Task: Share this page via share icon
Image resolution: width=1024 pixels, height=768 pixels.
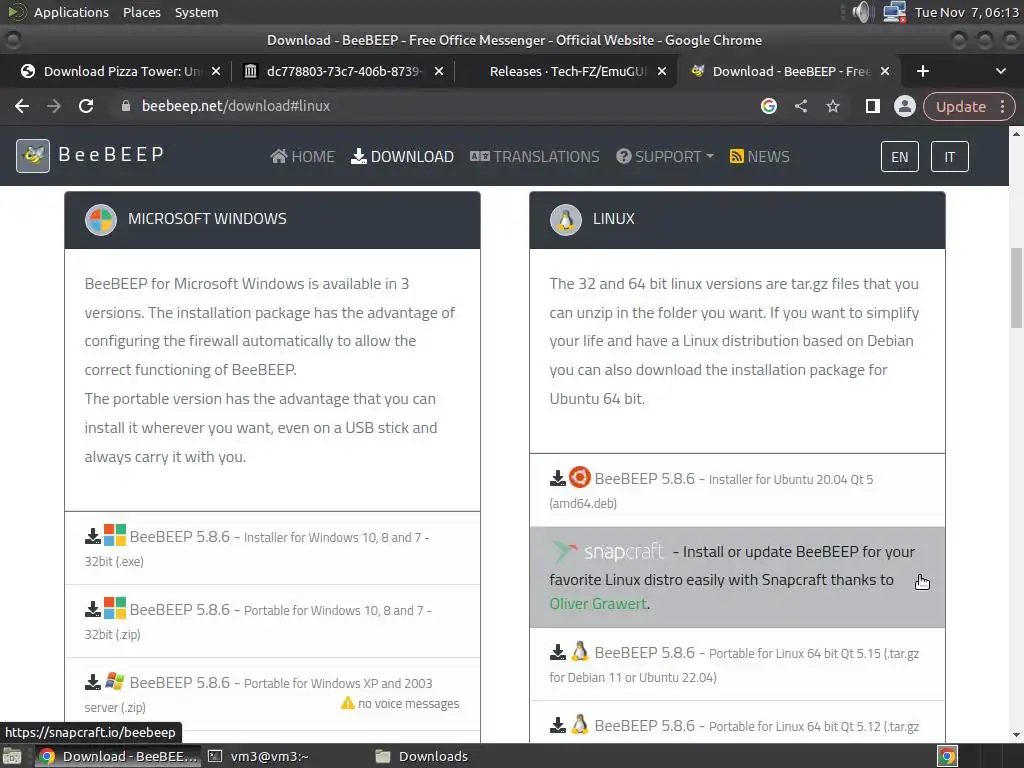Action: tap(801, 106)
